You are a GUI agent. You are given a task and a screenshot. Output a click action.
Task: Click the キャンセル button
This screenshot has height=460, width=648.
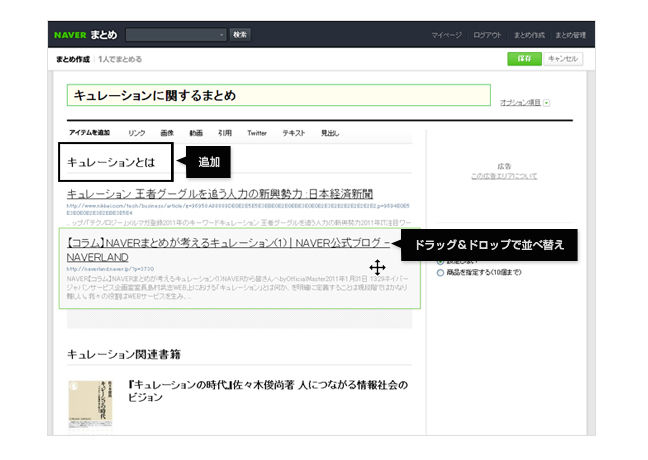point(563,59)
